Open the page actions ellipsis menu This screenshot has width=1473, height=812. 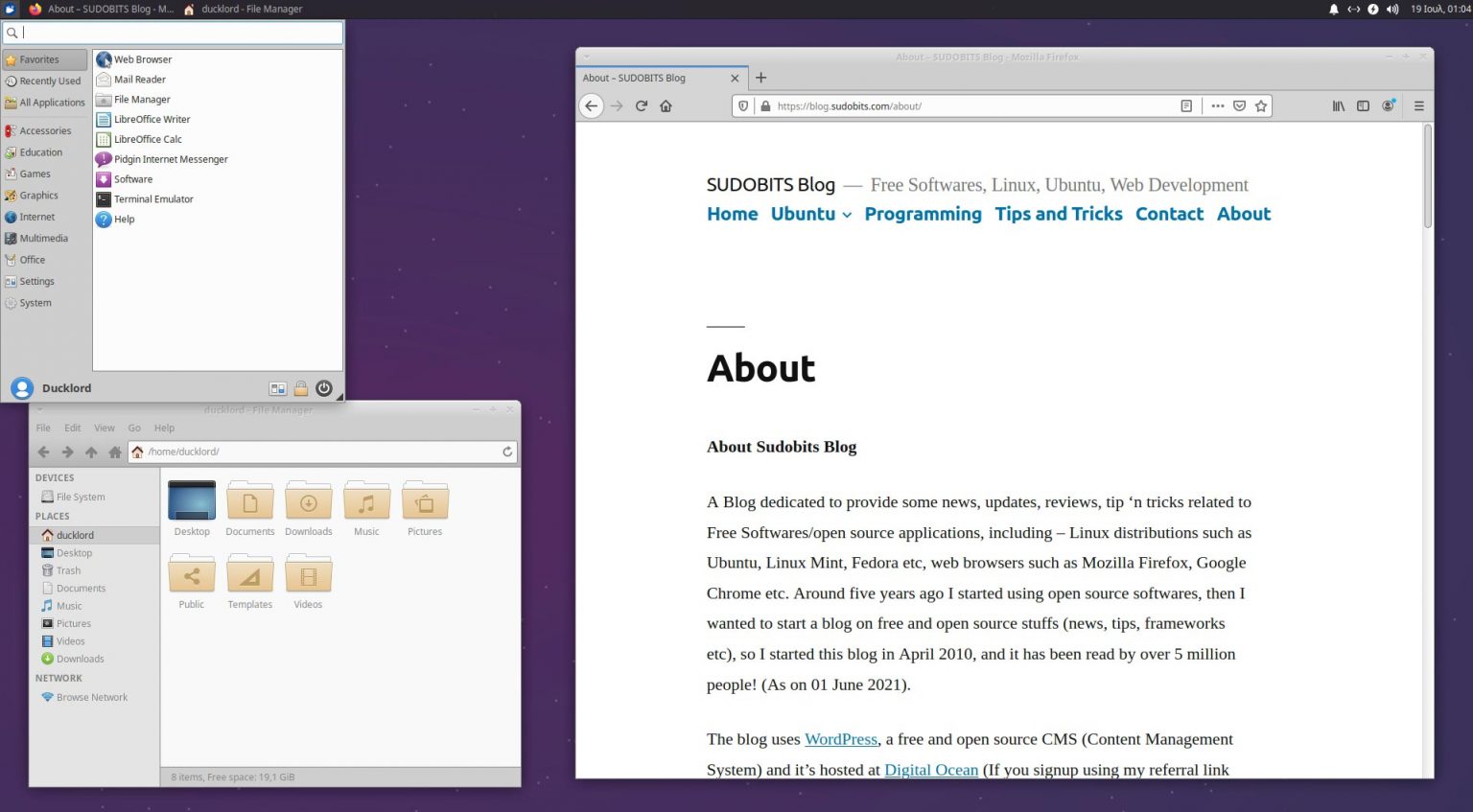tap(1217, 105)
